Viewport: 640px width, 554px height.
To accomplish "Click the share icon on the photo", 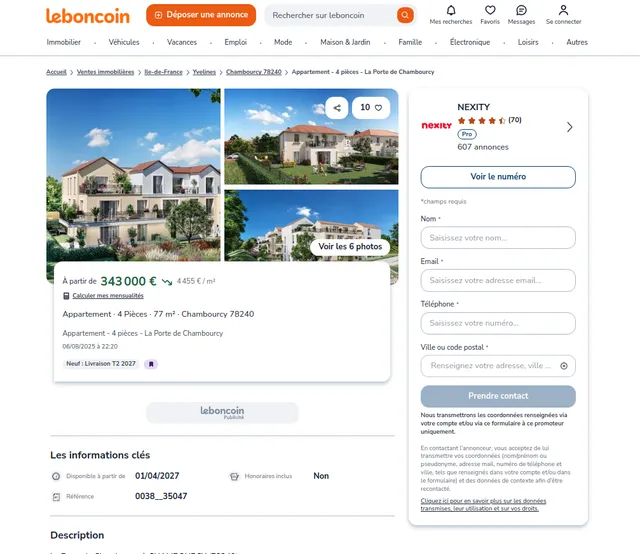I will pyautogui.click(x=337, y=108).
